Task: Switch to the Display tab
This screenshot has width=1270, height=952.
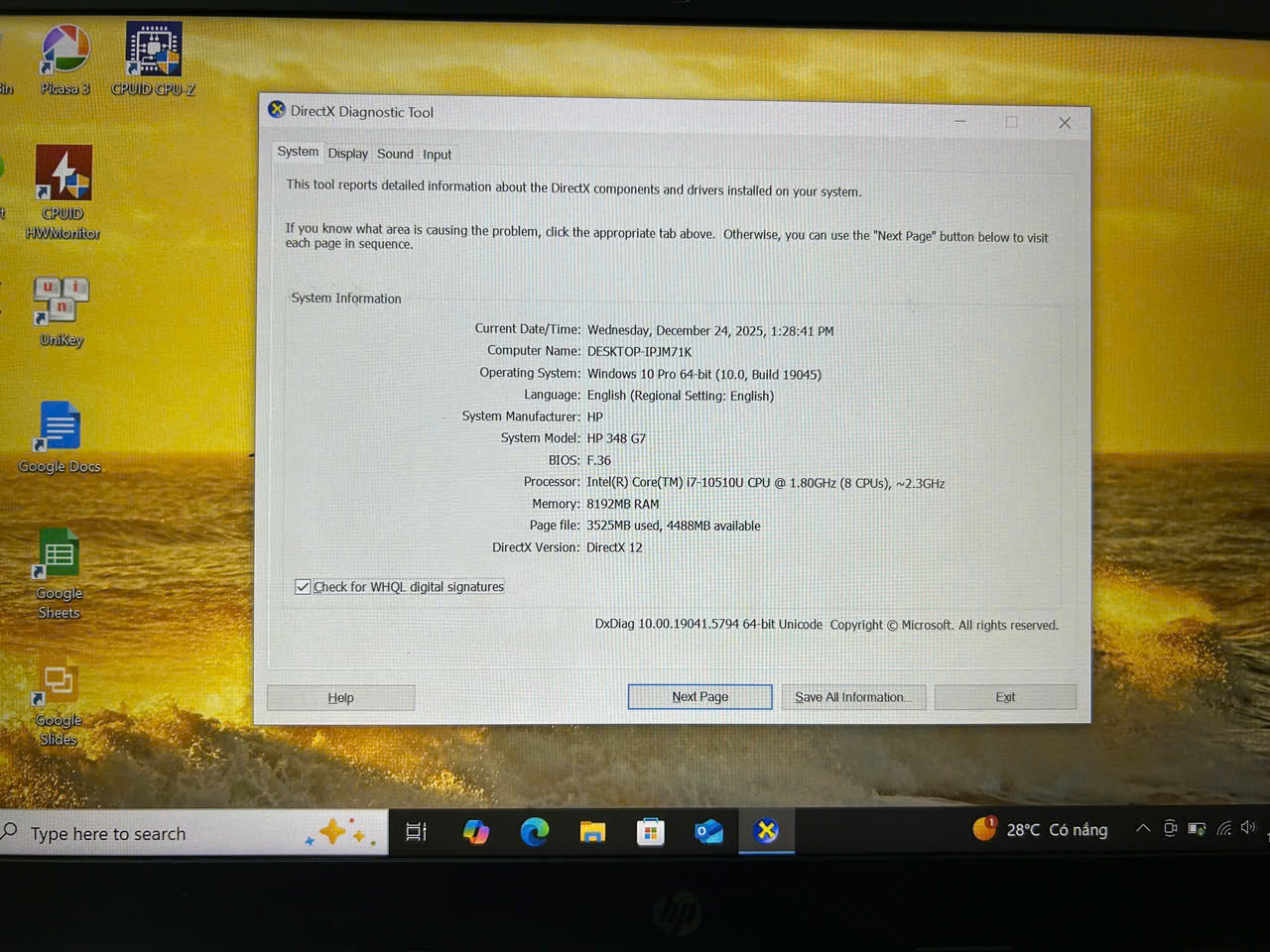Action: pos(347,154)
